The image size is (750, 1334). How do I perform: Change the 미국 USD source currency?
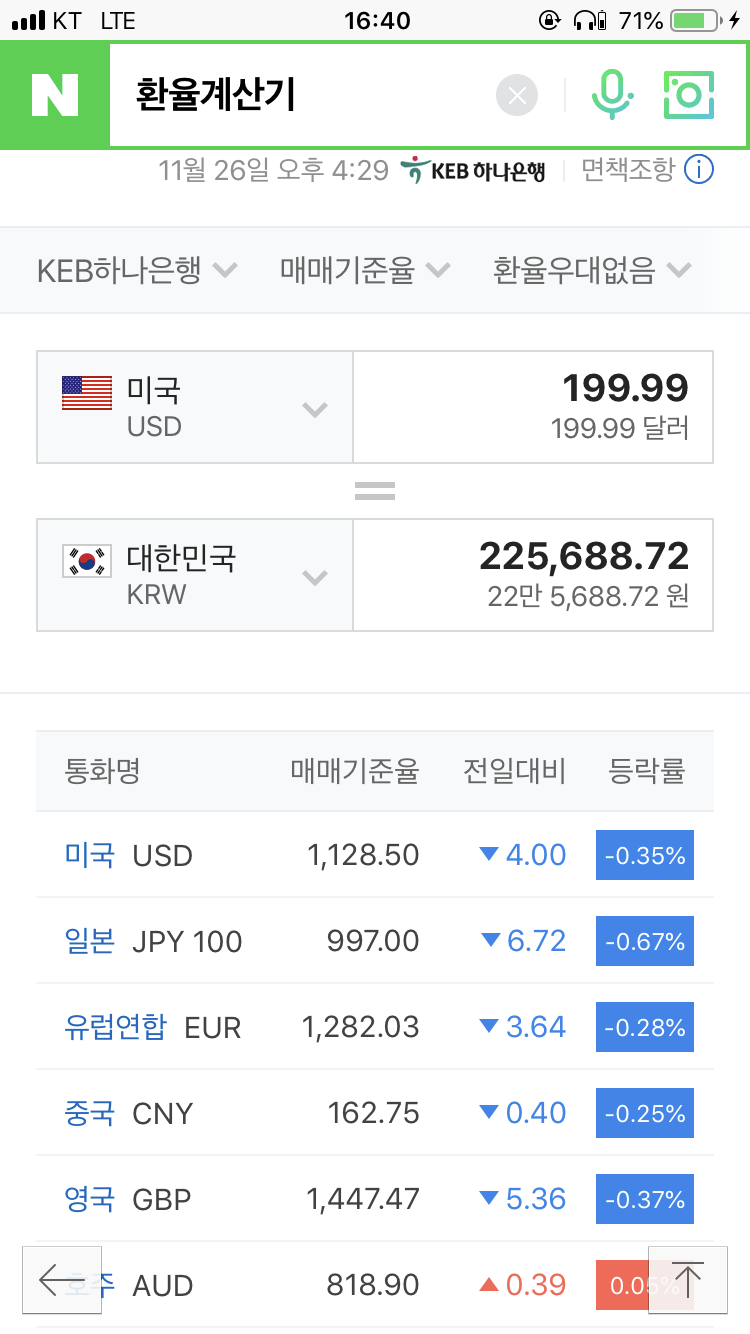coord(195,407)
